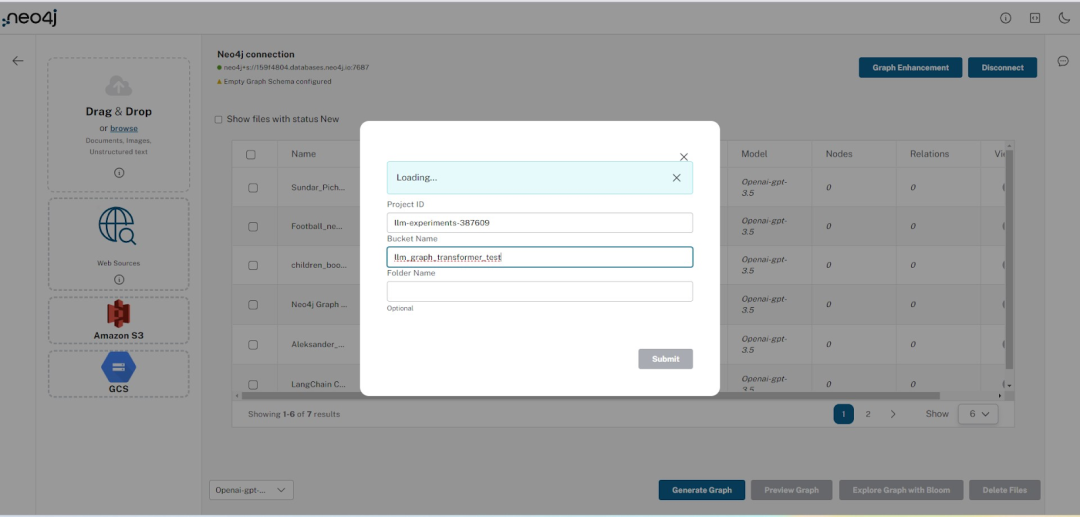Focus the Folder Name input field
This screenshot has width=1080, height=517.
tap(539, 291)
